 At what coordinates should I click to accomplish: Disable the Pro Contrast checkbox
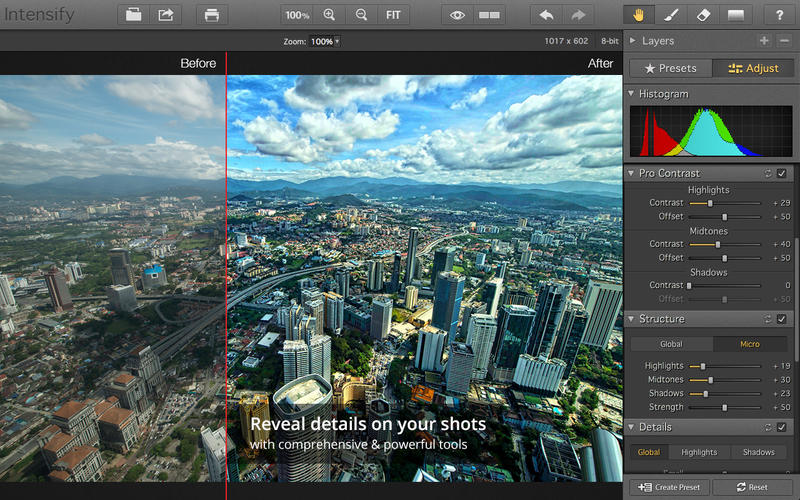click(x=782, y=174)
